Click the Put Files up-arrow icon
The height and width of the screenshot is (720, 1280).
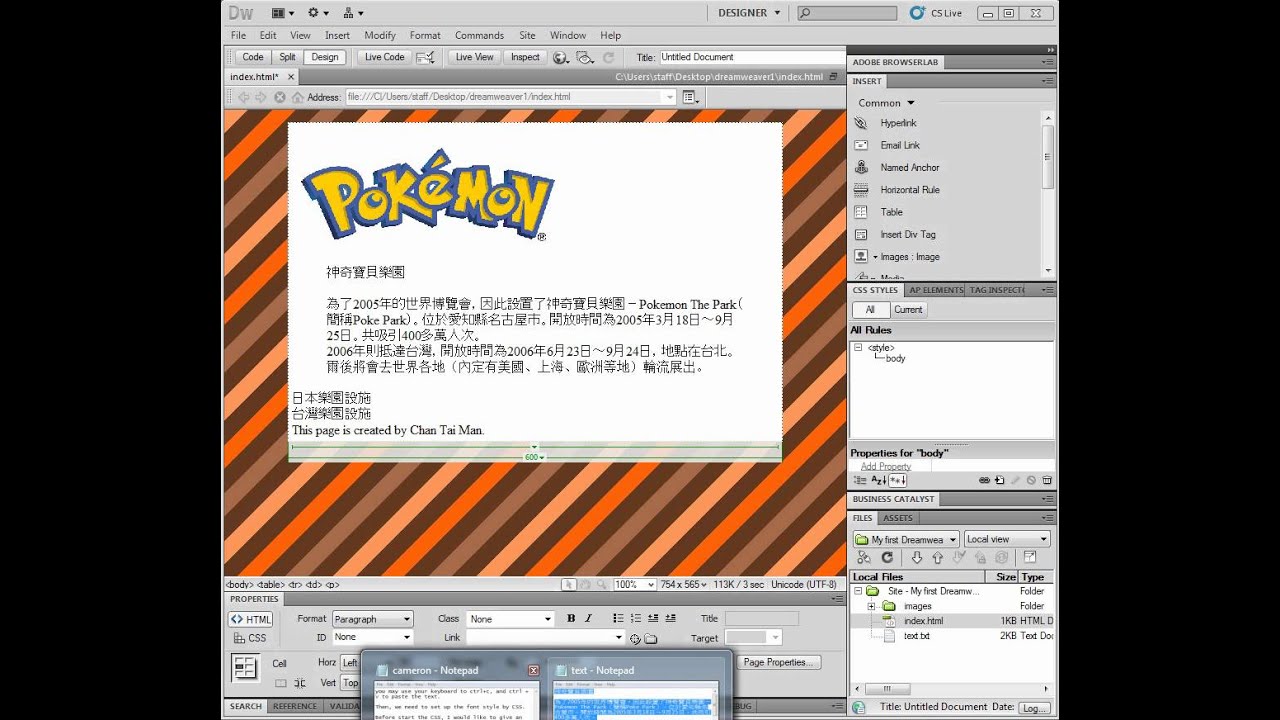point(937,558)
